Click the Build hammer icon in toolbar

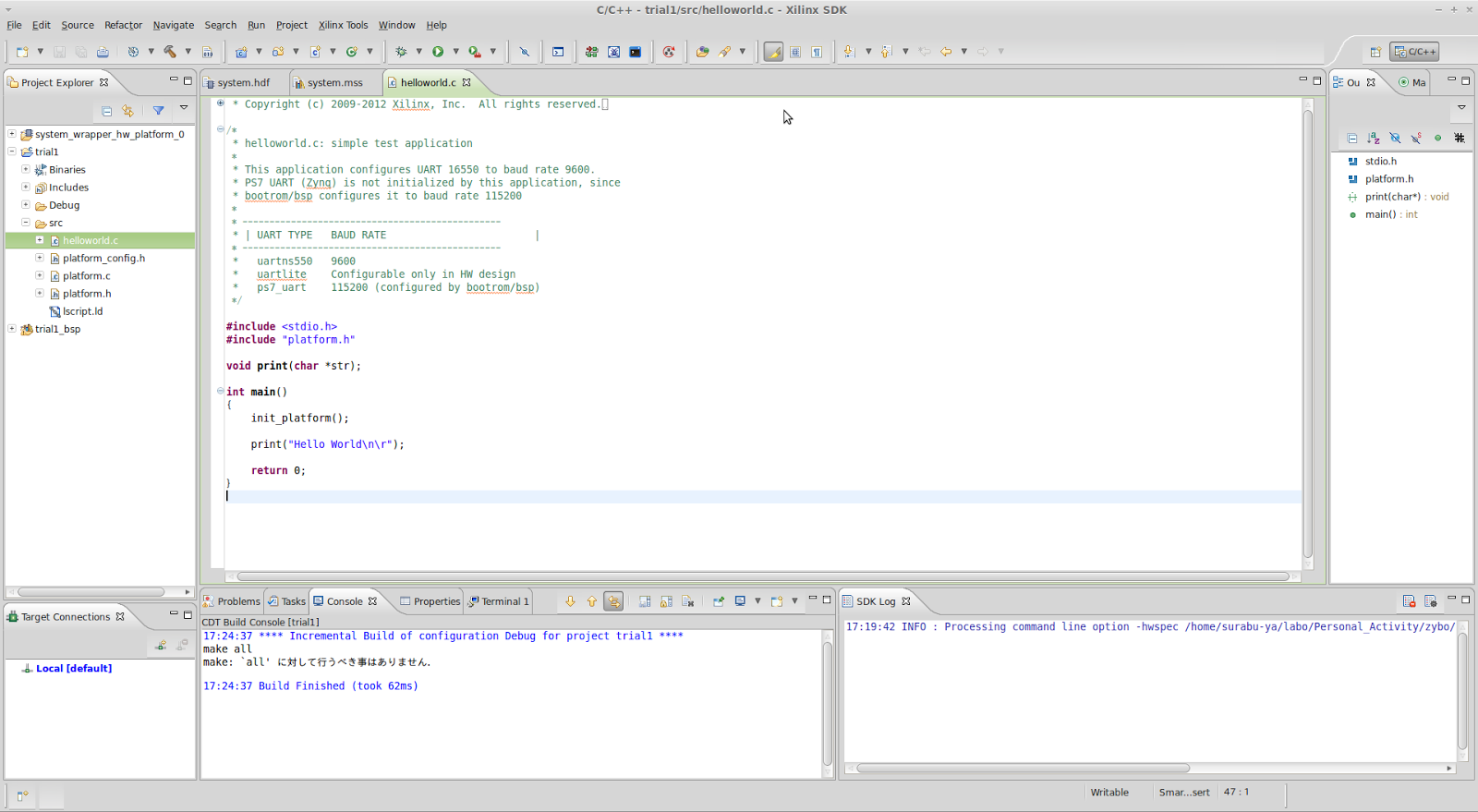[x=170, y=52]
